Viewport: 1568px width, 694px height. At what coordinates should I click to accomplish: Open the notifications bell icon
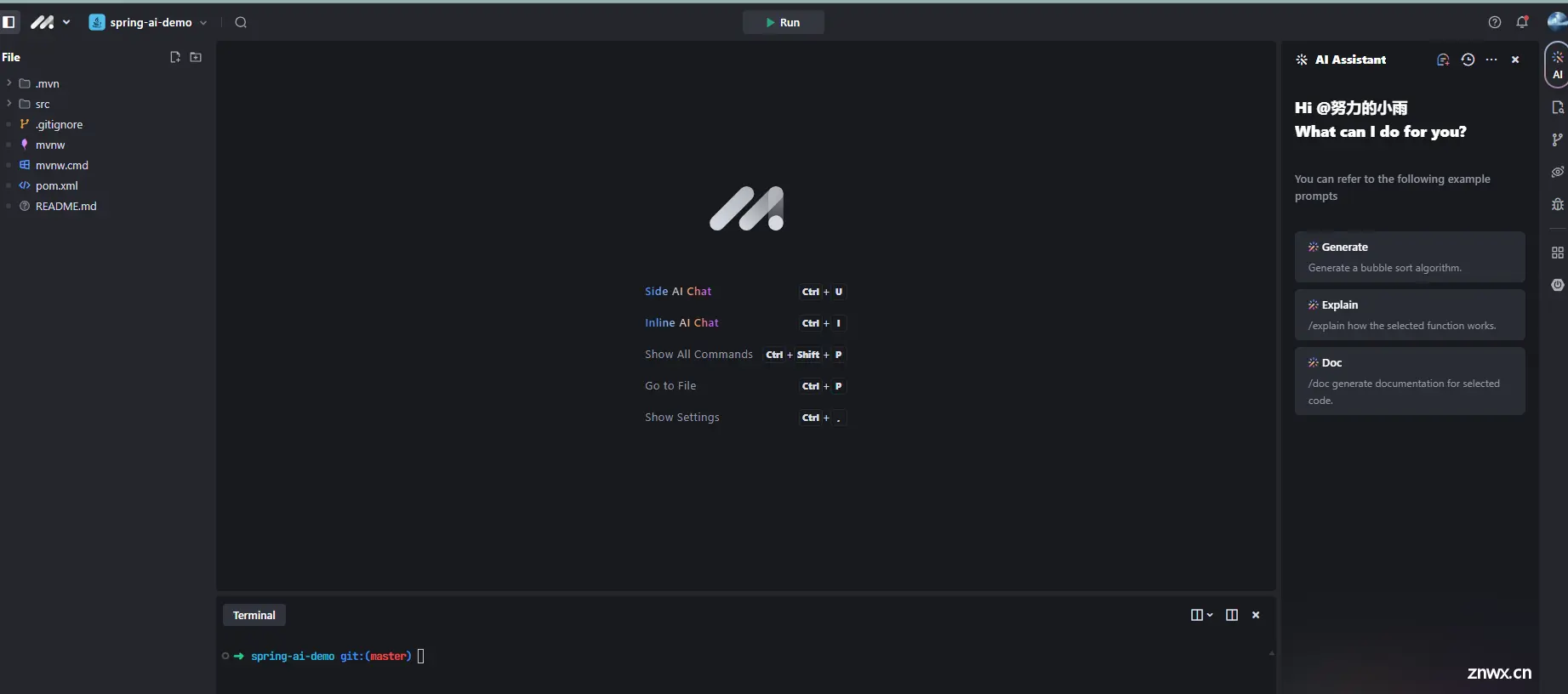(x=1522, y=22)
